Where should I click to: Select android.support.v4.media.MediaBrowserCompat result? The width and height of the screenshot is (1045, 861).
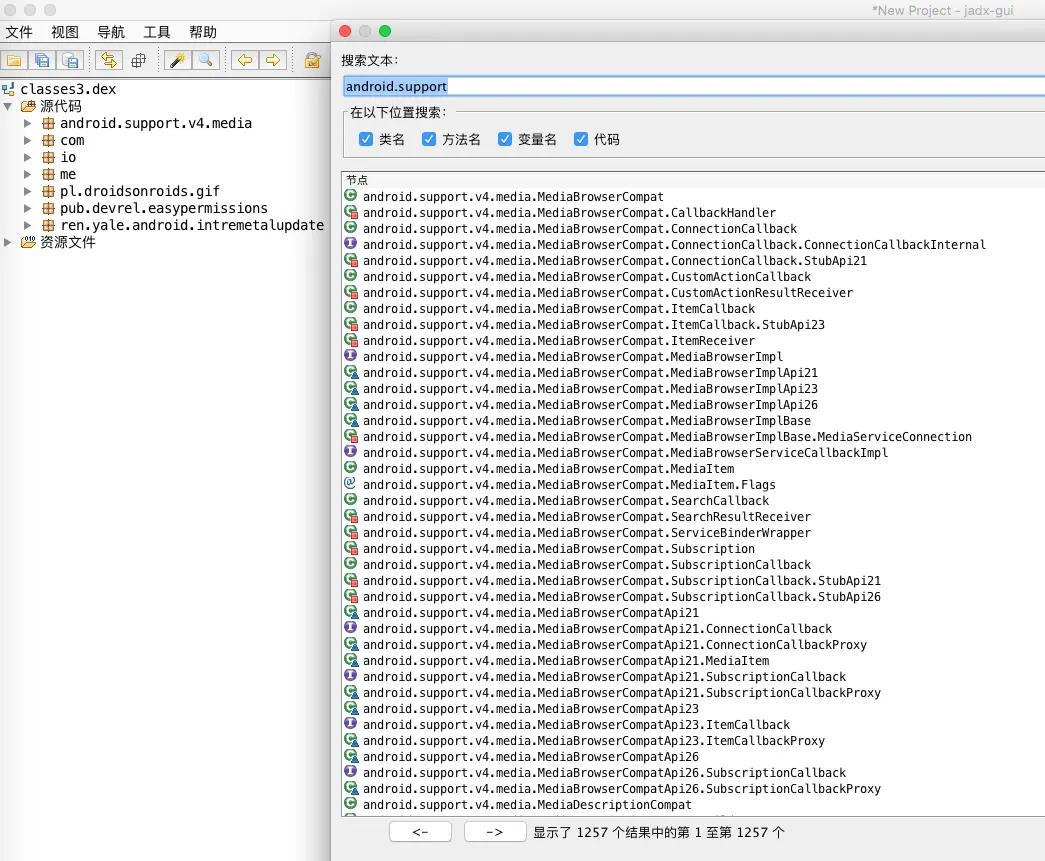click(693, 197)
